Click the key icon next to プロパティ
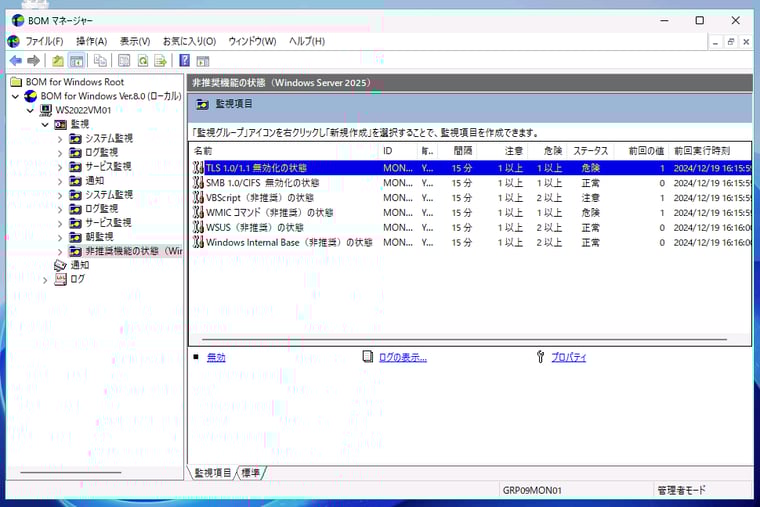This screenshot has height=507, width=760. [x=540, y=357]
